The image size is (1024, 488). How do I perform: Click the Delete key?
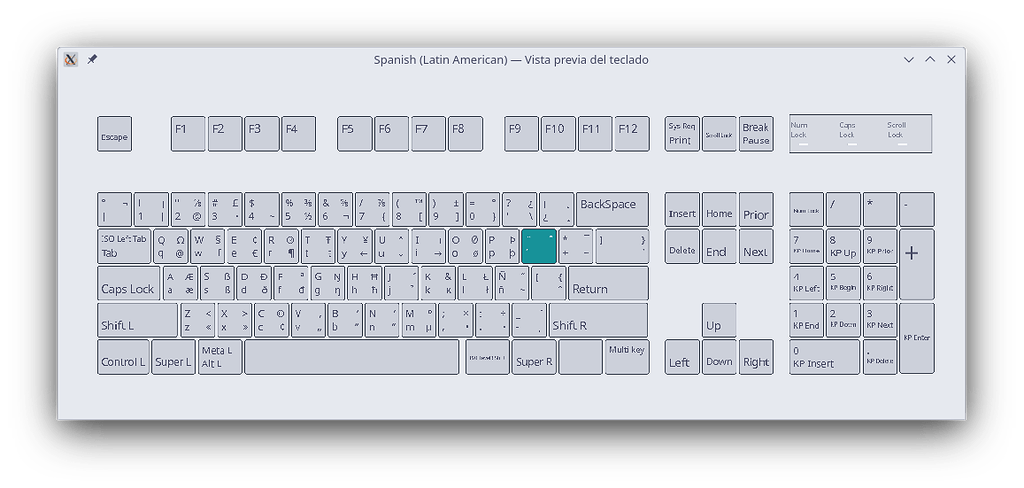pyautogui.click(x=682, y=246)
